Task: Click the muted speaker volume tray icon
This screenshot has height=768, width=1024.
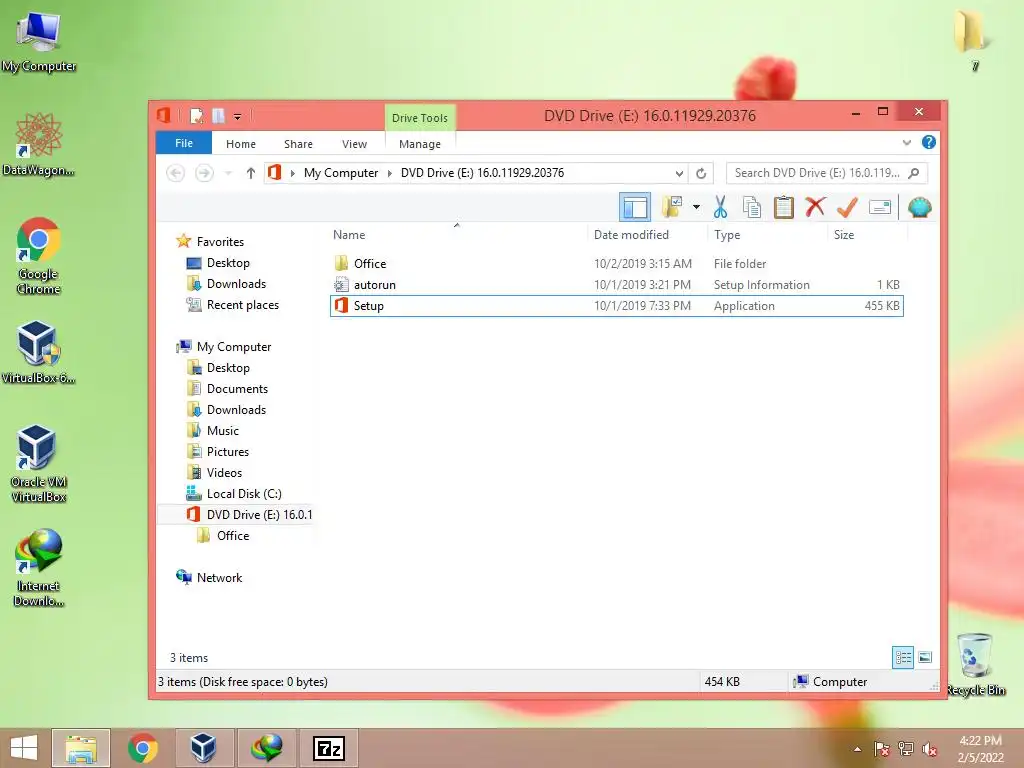Action: pyautogui.click(x=929, y=749)
